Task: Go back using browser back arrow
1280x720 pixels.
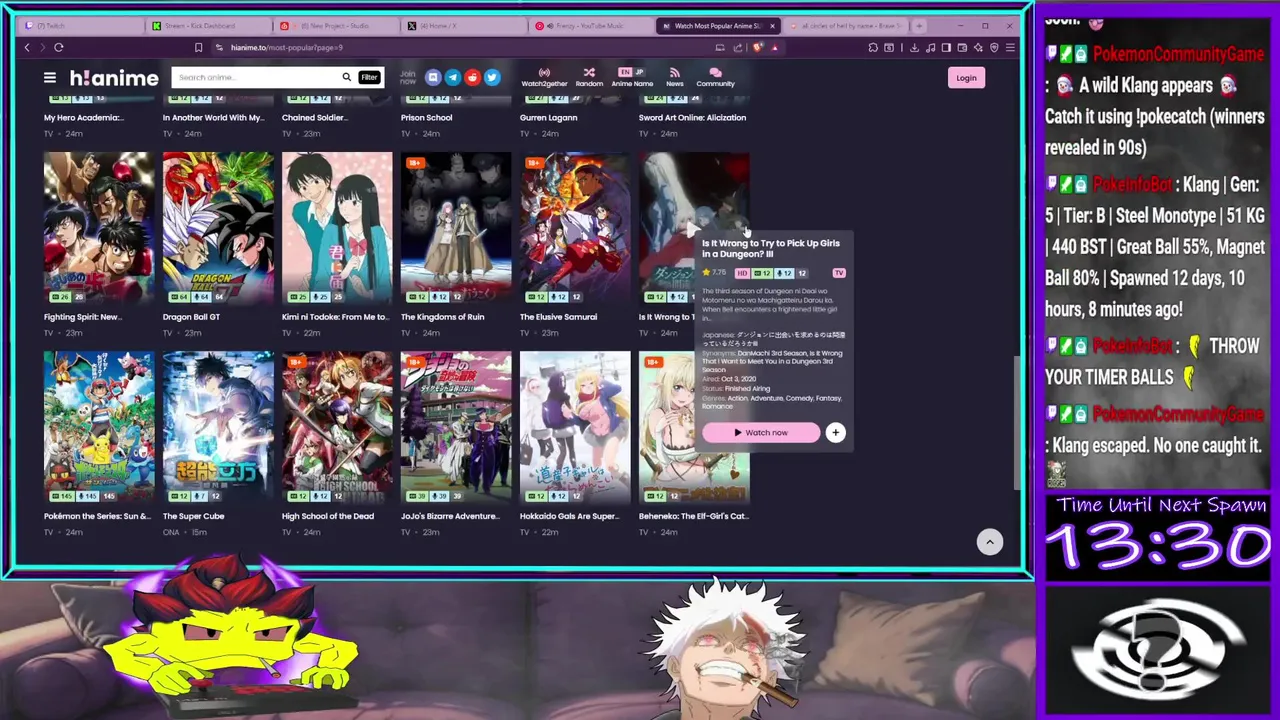Action: pos(27,47)
